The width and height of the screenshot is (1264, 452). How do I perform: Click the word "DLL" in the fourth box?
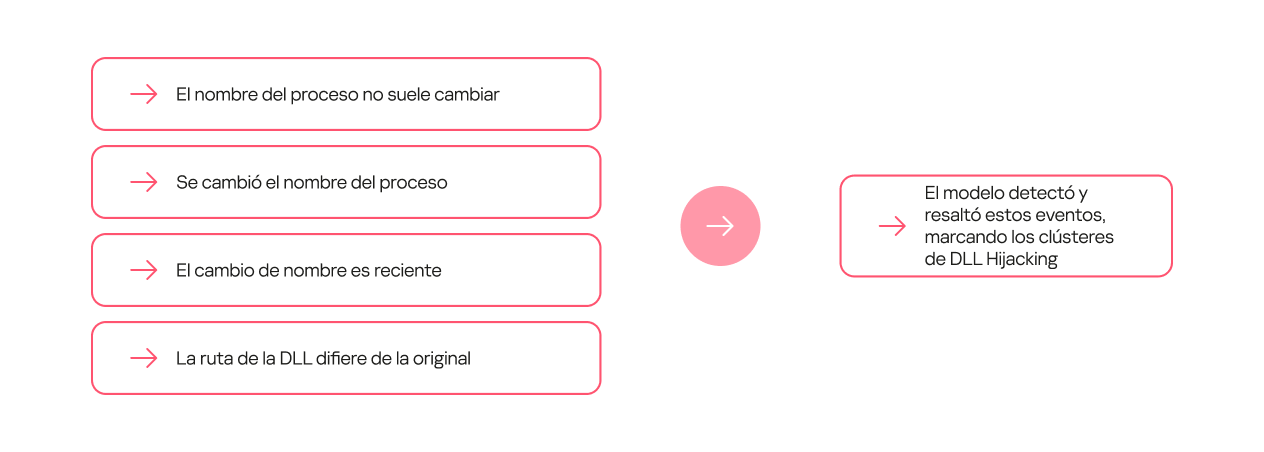pos(296,358)
